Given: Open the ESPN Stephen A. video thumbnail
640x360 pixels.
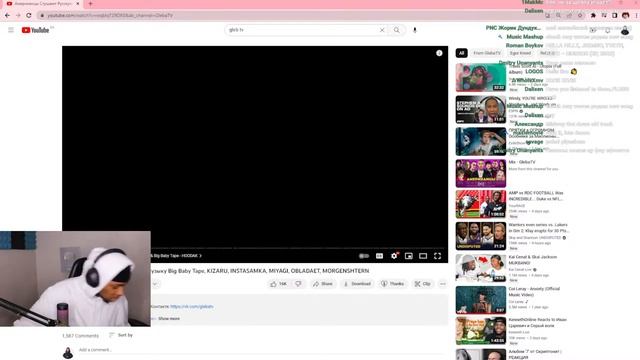Looking at the screenshot, I should (481, 109).
